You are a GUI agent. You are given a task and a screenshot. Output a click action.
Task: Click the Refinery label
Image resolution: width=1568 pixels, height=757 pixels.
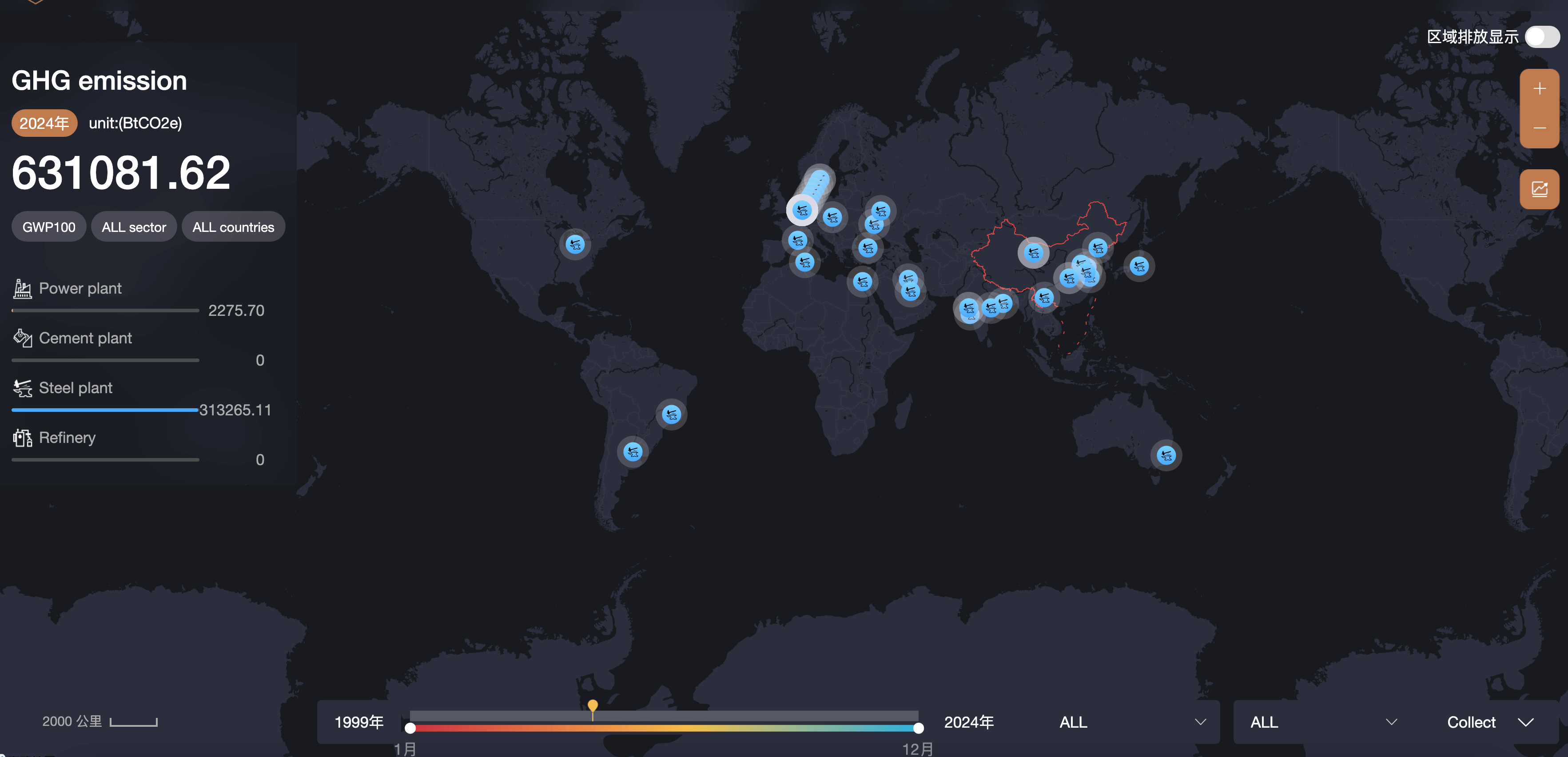67,438
